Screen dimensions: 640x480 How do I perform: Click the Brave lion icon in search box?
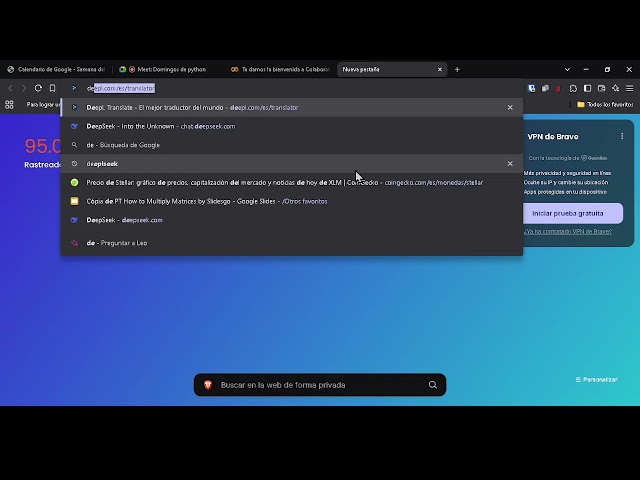tap(208, 385)
